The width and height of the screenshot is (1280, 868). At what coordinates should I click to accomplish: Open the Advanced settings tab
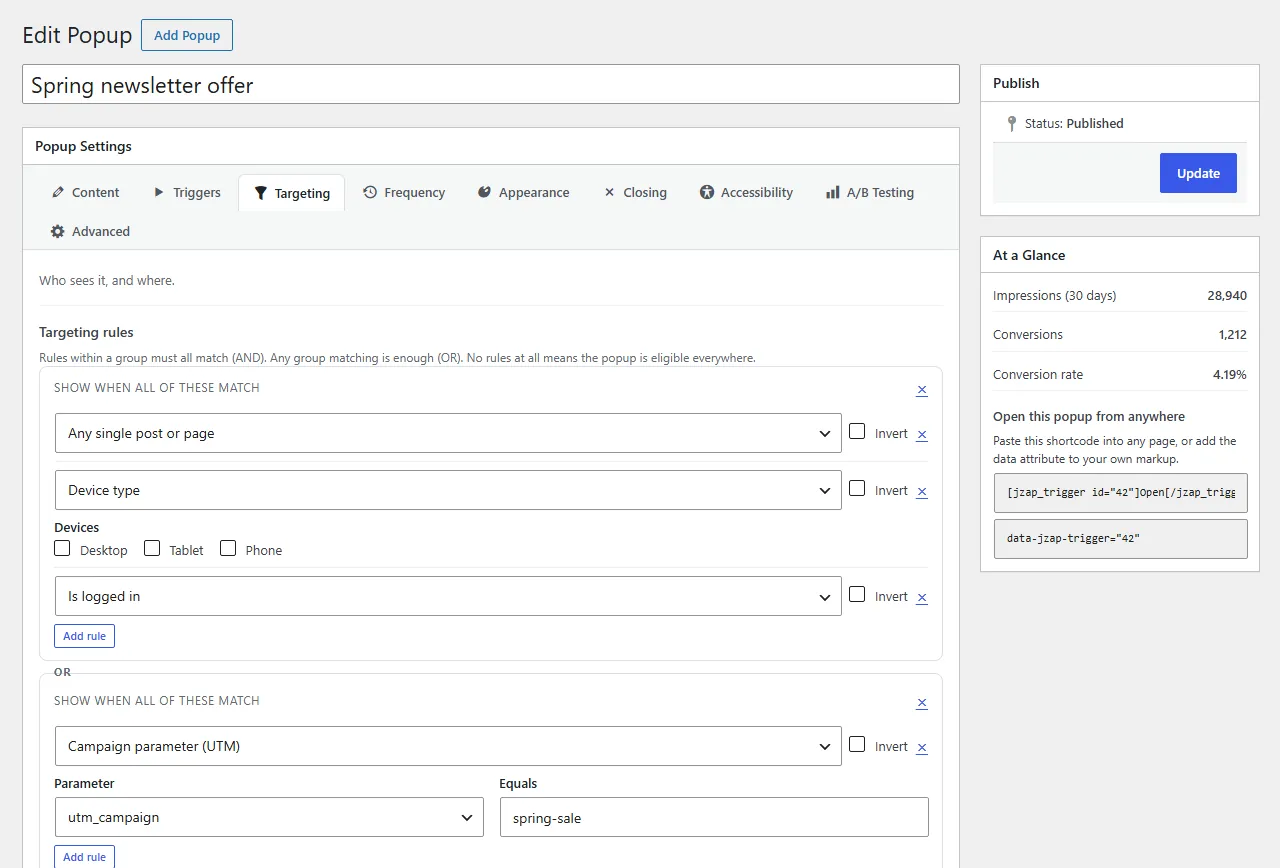(x=91, y=231)
